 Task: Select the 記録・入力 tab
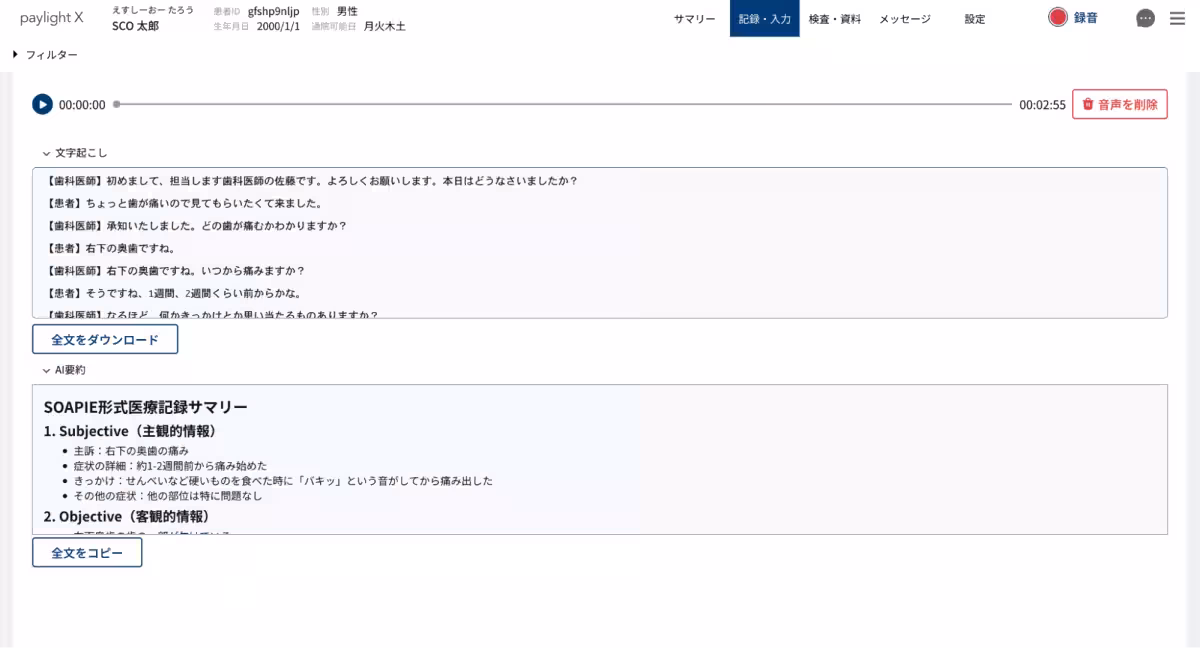click(x=765, y=18)
